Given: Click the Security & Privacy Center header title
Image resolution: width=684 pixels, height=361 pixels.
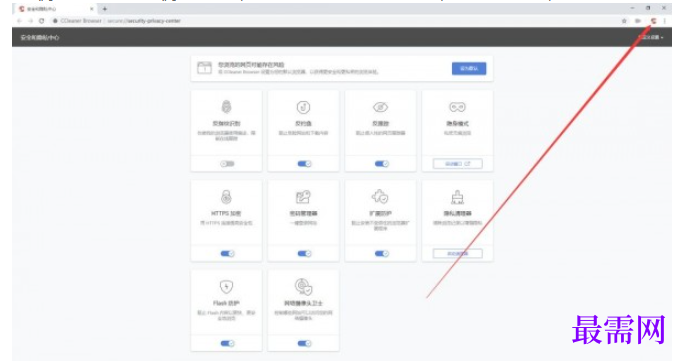Looking at the screenshot, I should pos(40,37).
